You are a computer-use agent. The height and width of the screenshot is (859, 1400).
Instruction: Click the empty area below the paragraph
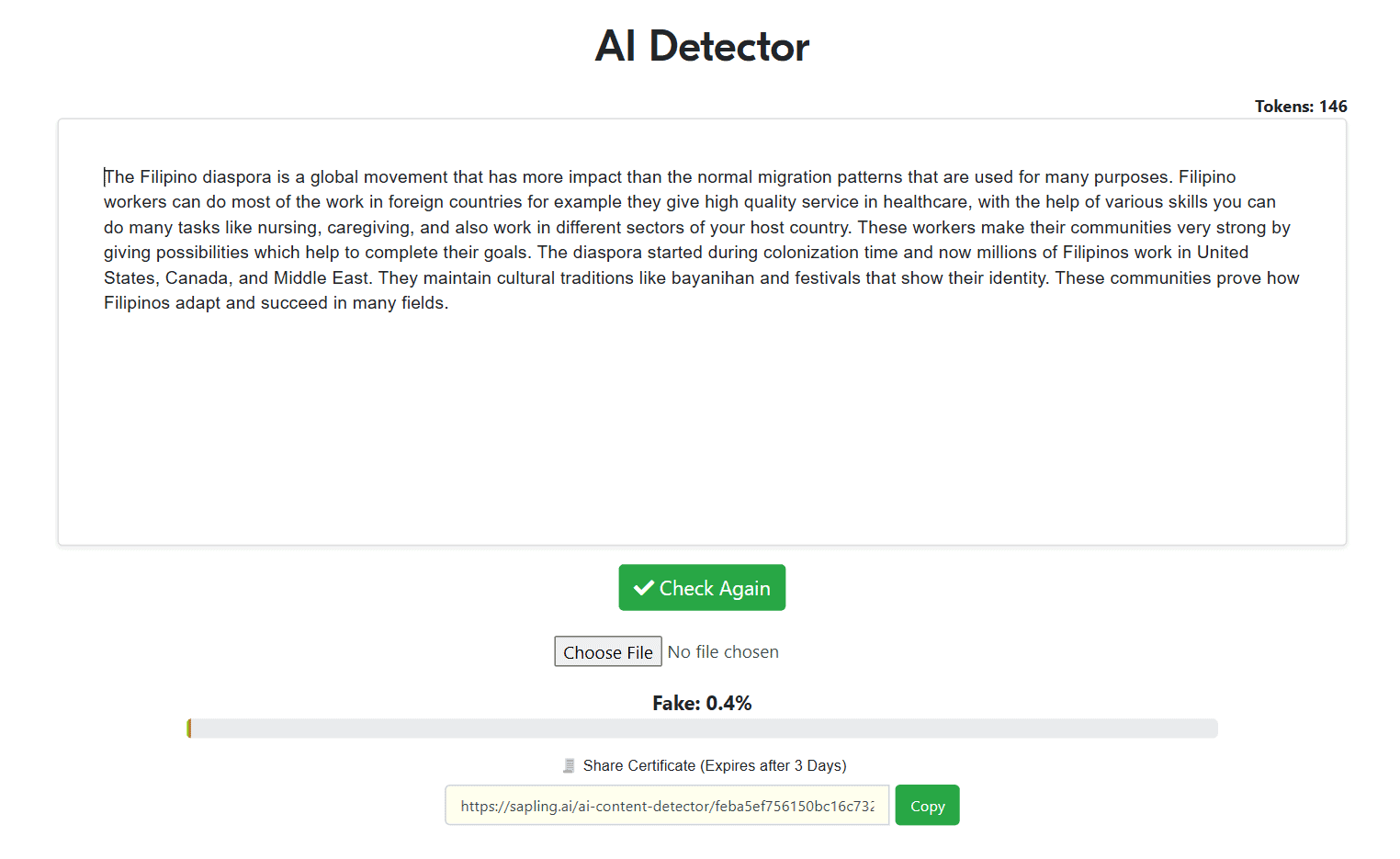click(x=702, y=423)
